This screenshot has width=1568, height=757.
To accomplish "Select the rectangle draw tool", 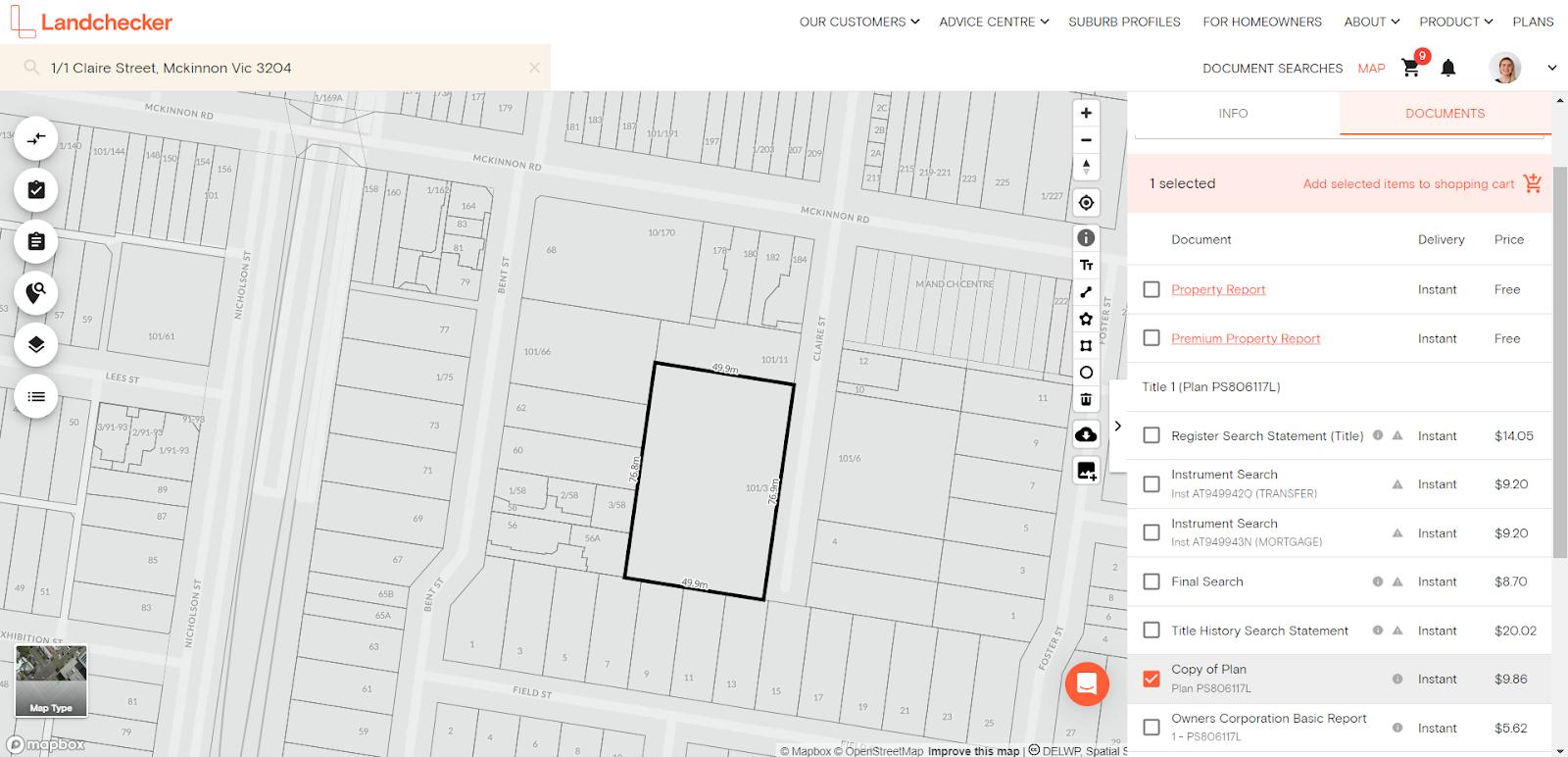I will pos(1086,345).
